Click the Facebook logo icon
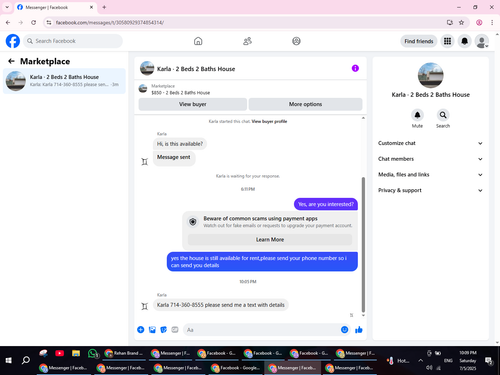The height and width of the screenshot is (375, 500). [13, 41]
